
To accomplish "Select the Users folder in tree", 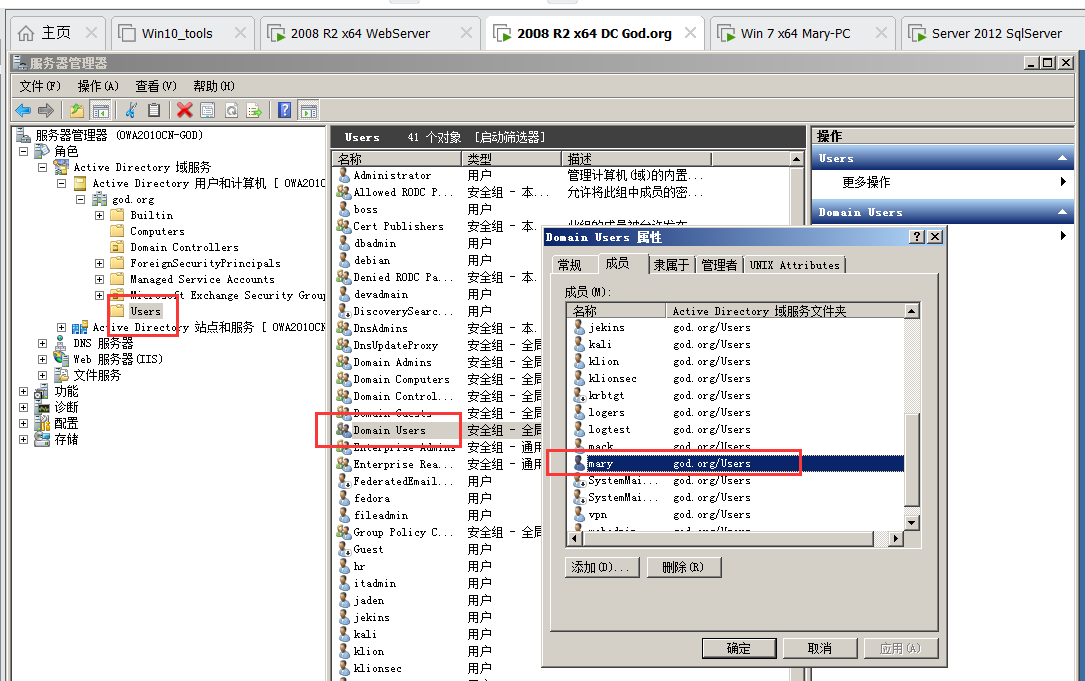I will [x=145, y=311].
